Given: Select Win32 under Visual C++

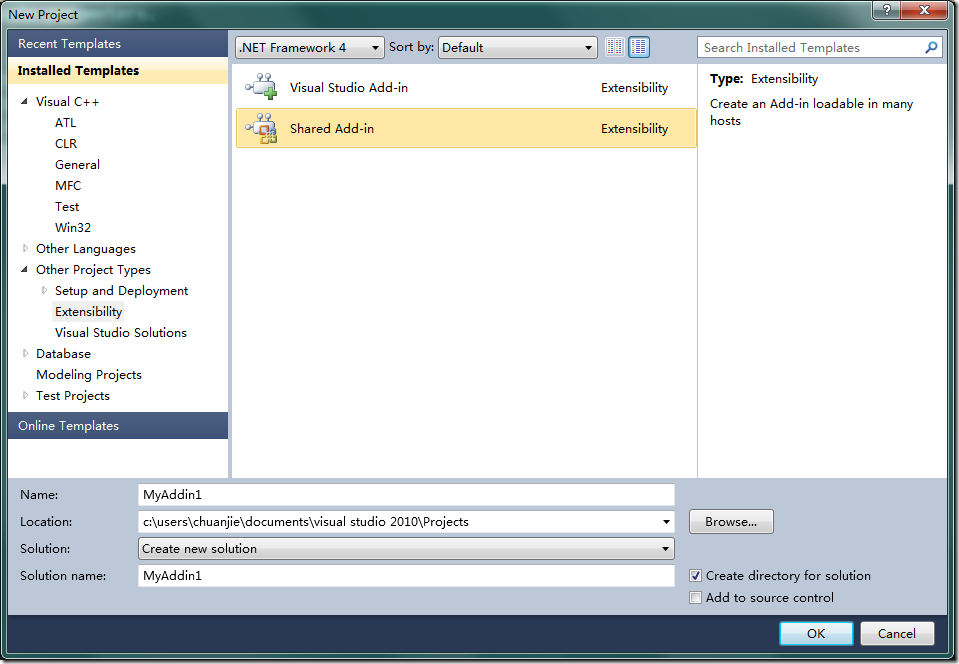Looking at the screenshot, I should coord(73,227).
